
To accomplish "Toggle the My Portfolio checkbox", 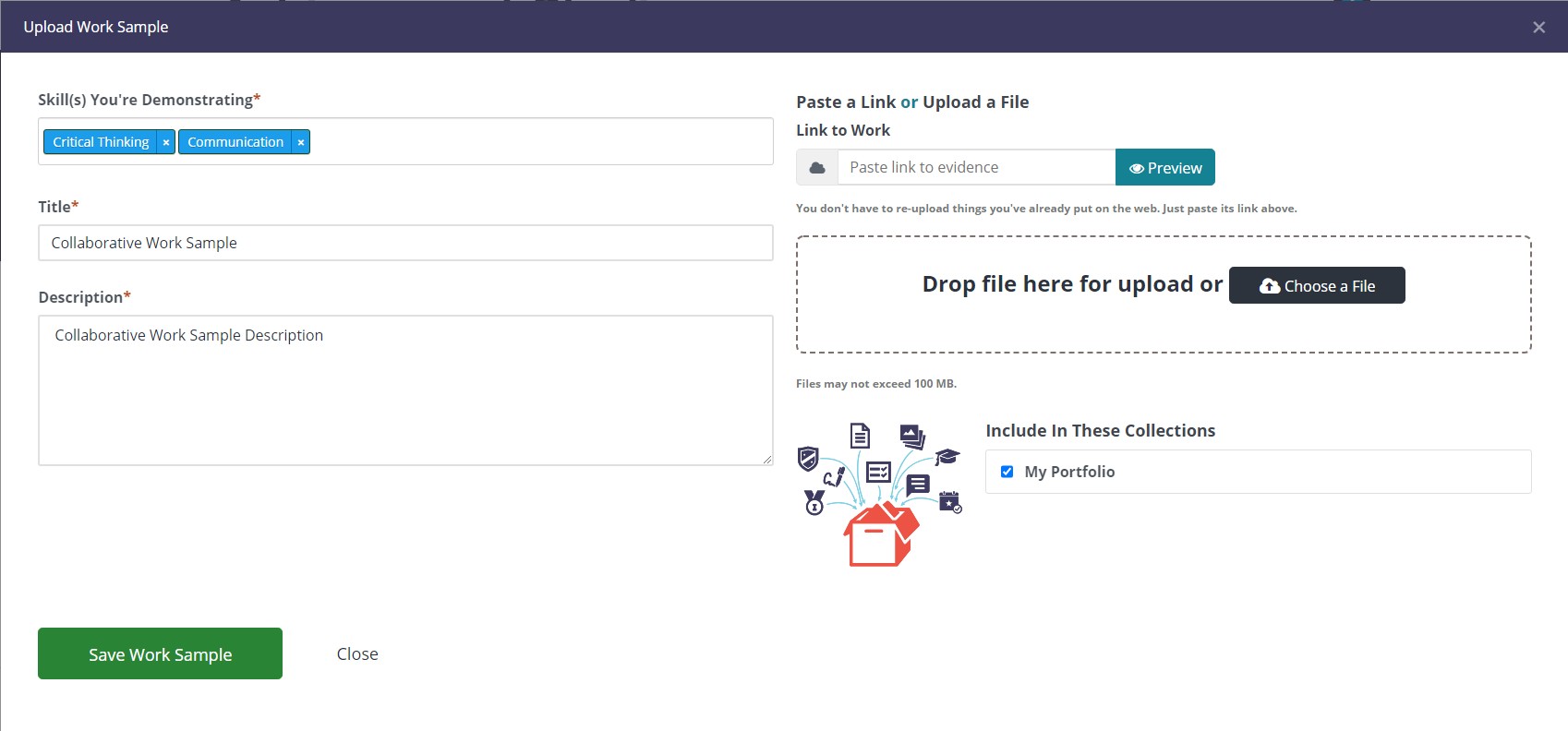I will tap(1007, 472).
